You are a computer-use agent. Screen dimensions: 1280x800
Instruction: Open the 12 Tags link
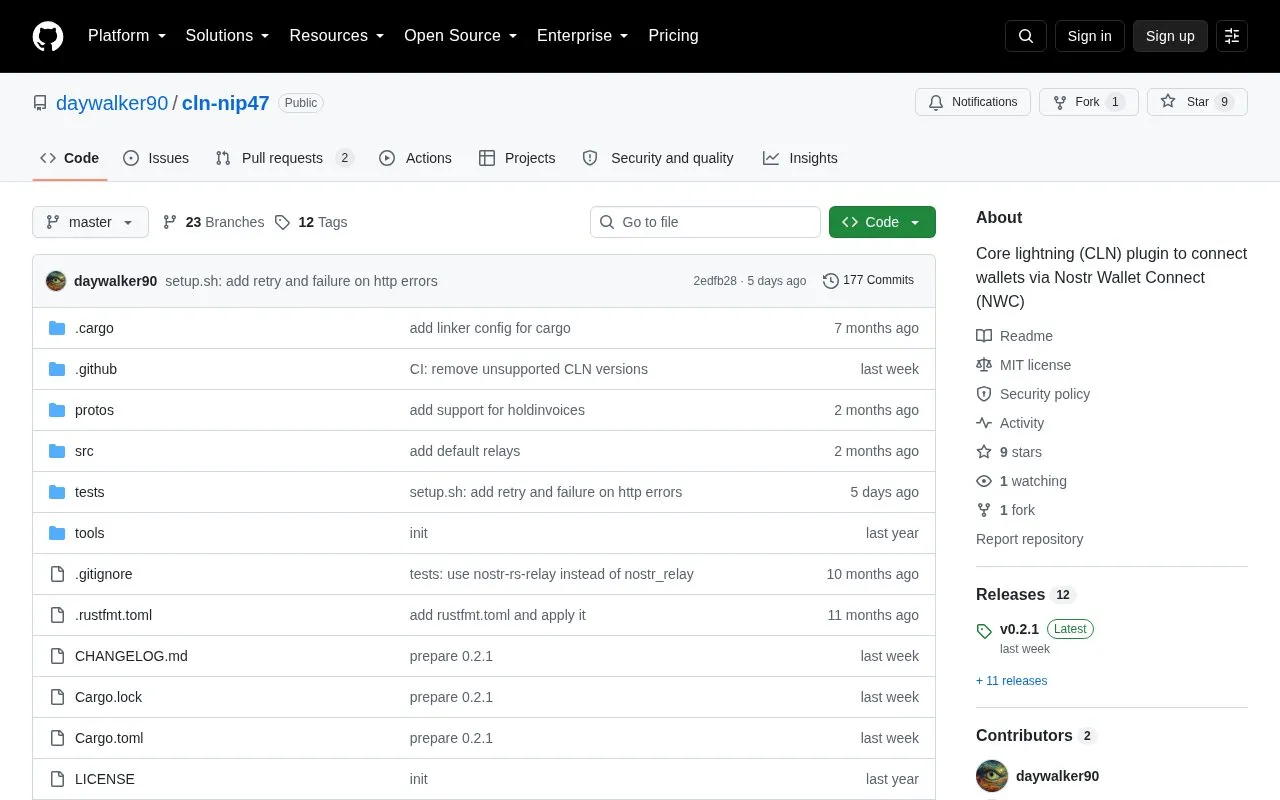point(311,222)
